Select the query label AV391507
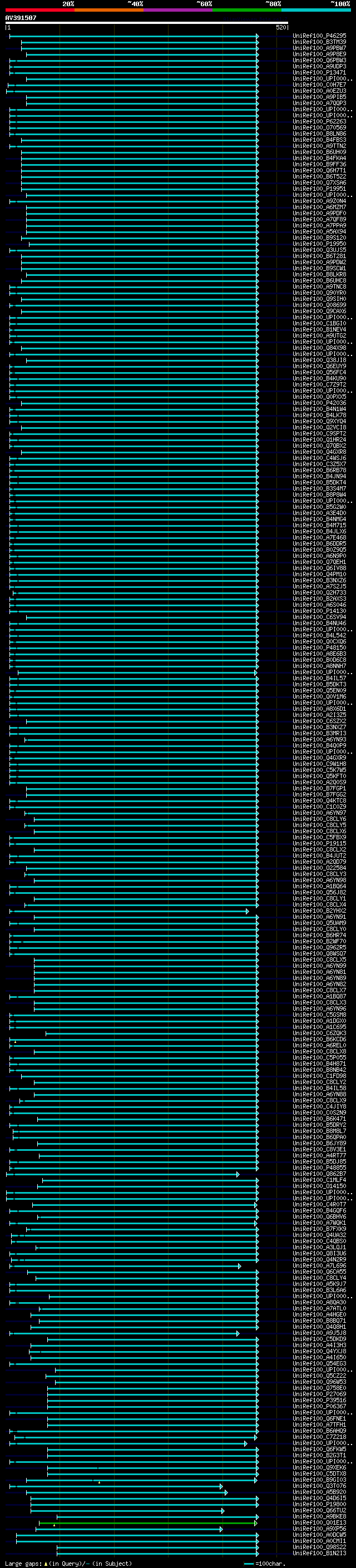Viewport: 356px width, 1568px height. 21,18
